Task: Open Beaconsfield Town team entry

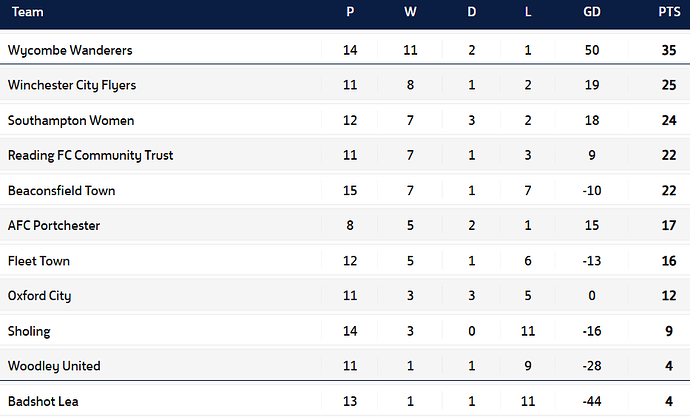Action: [x=63, y=190]
